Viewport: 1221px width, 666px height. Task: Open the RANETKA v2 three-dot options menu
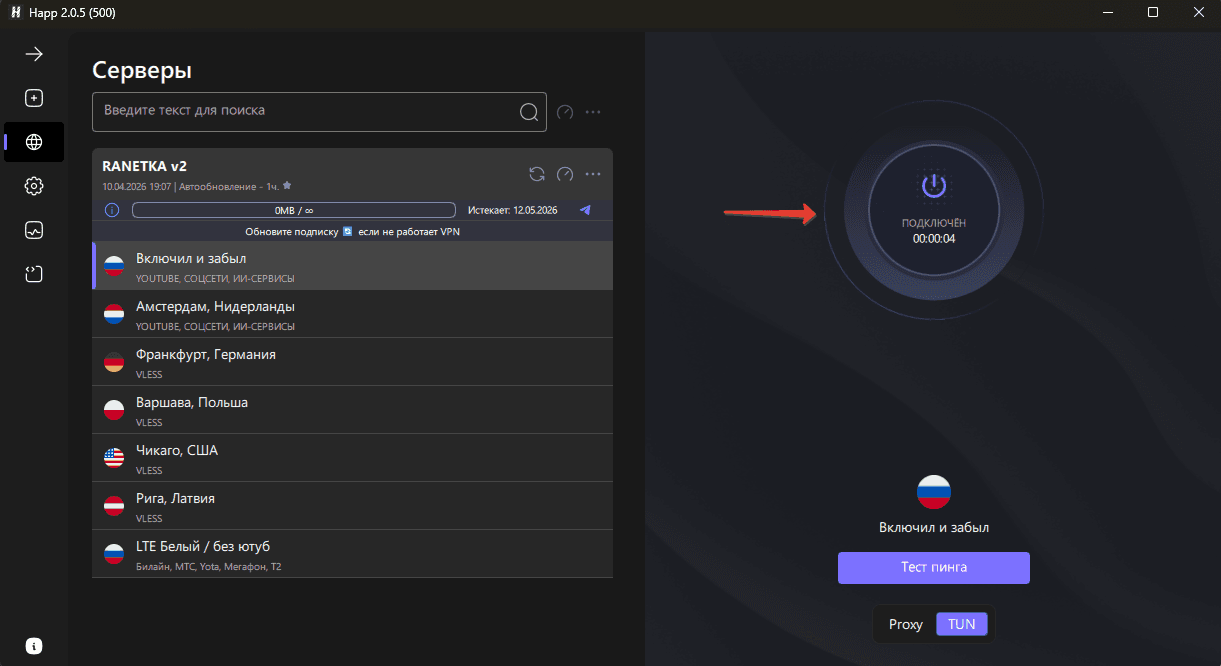coord(593,174)
